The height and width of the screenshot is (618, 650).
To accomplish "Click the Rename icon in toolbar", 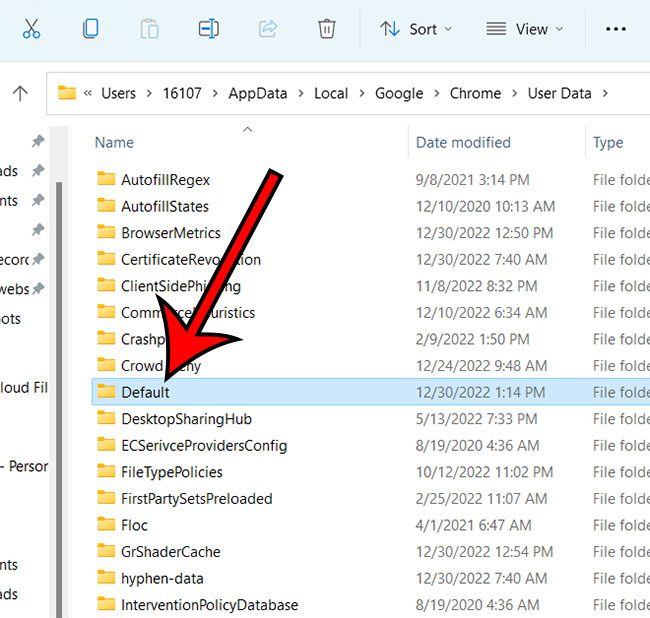I will pyautogui.click(x=208, y=29).
